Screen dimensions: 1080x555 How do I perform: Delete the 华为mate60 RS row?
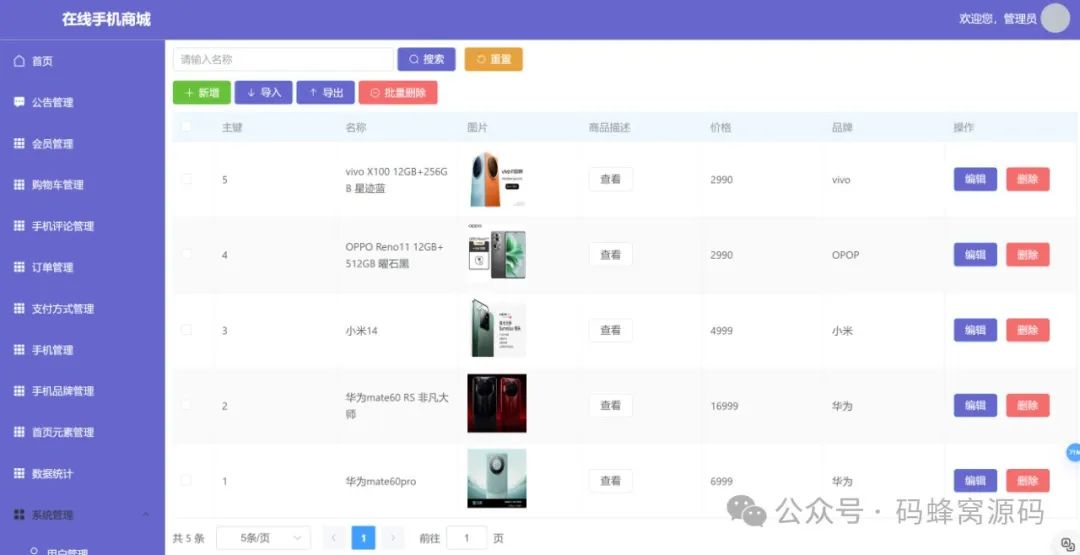pyautogui.click(x=1028, y=406)
